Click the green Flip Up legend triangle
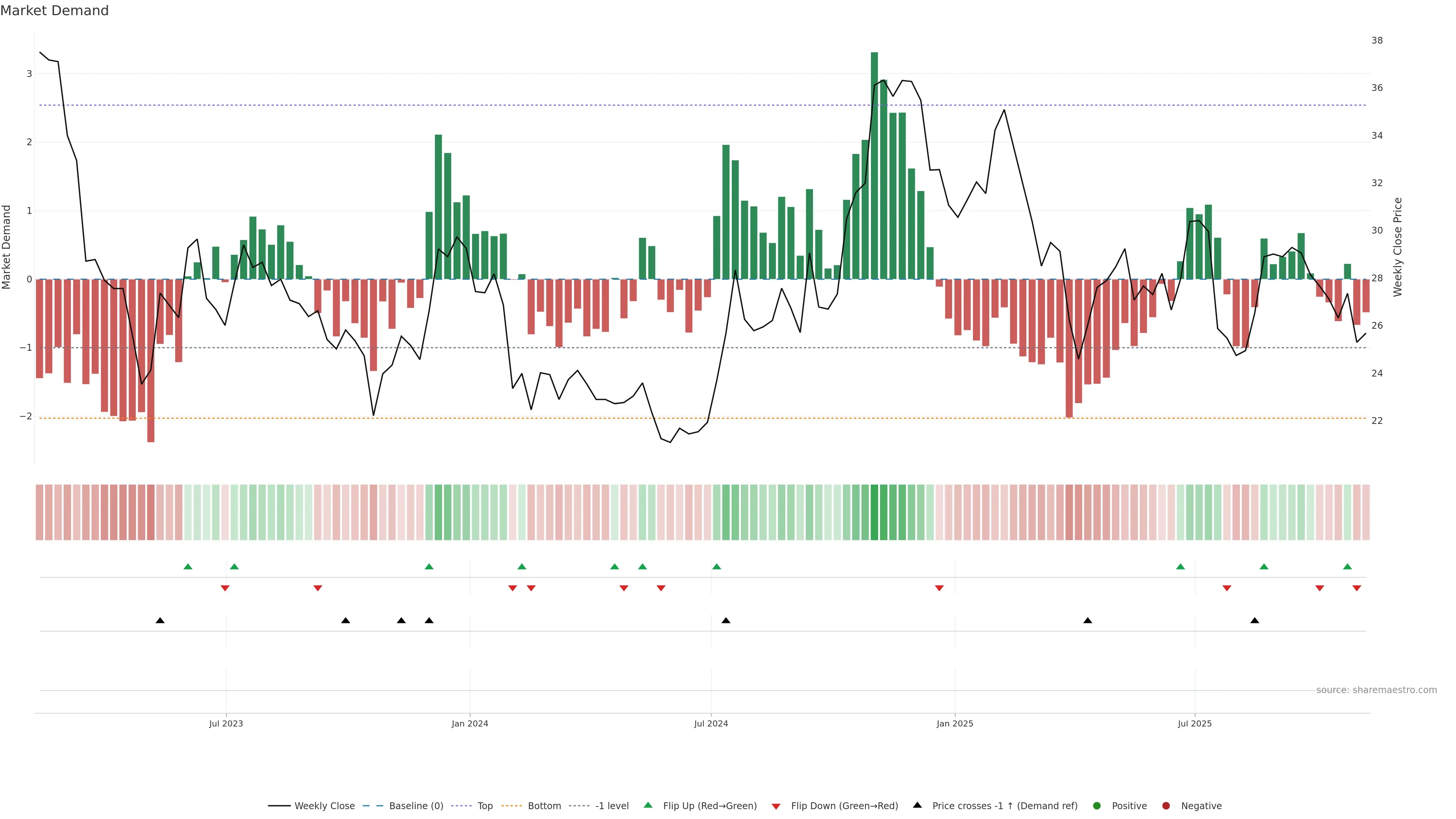Image resolution: width=1456 pixels, height=819 pixels. [x=648, y=805]
